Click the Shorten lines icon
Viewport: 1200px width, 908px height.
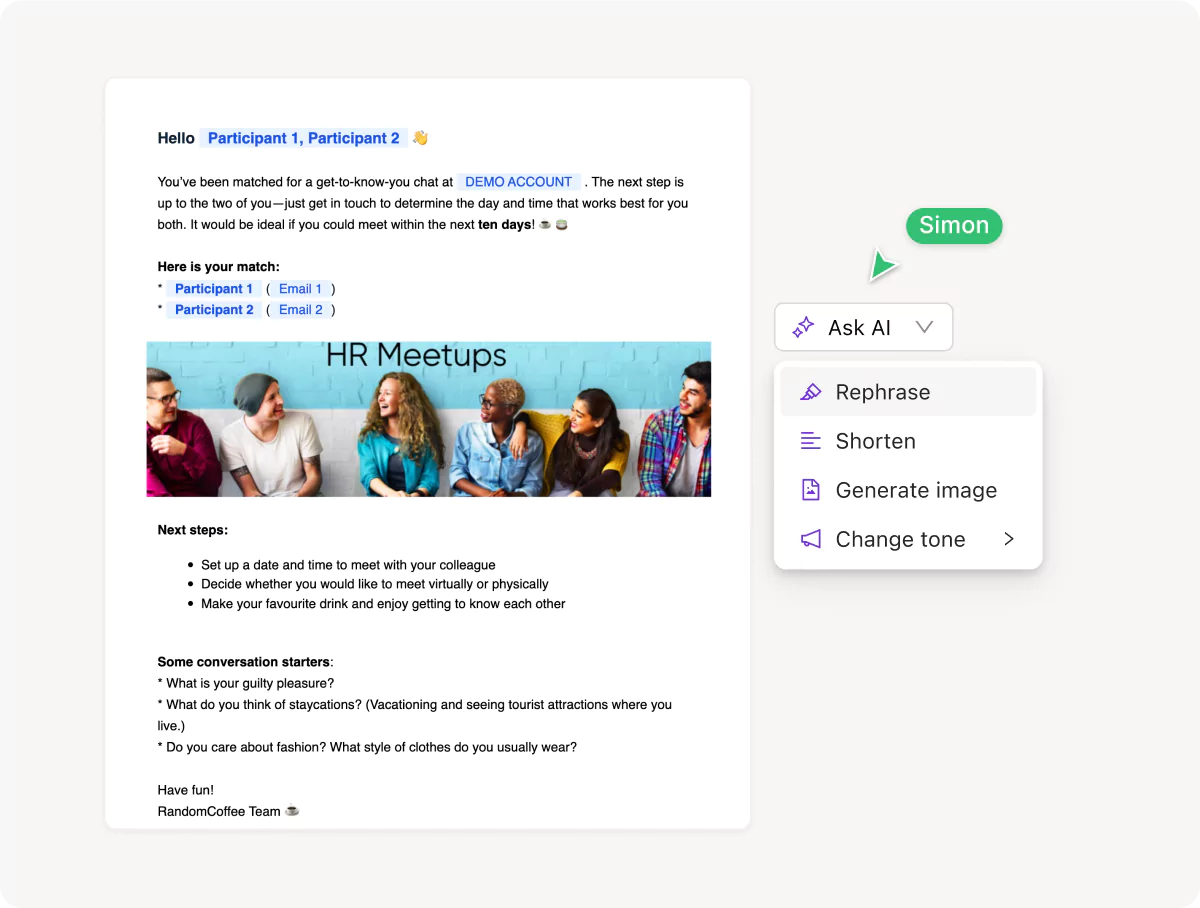pos(811,441)
